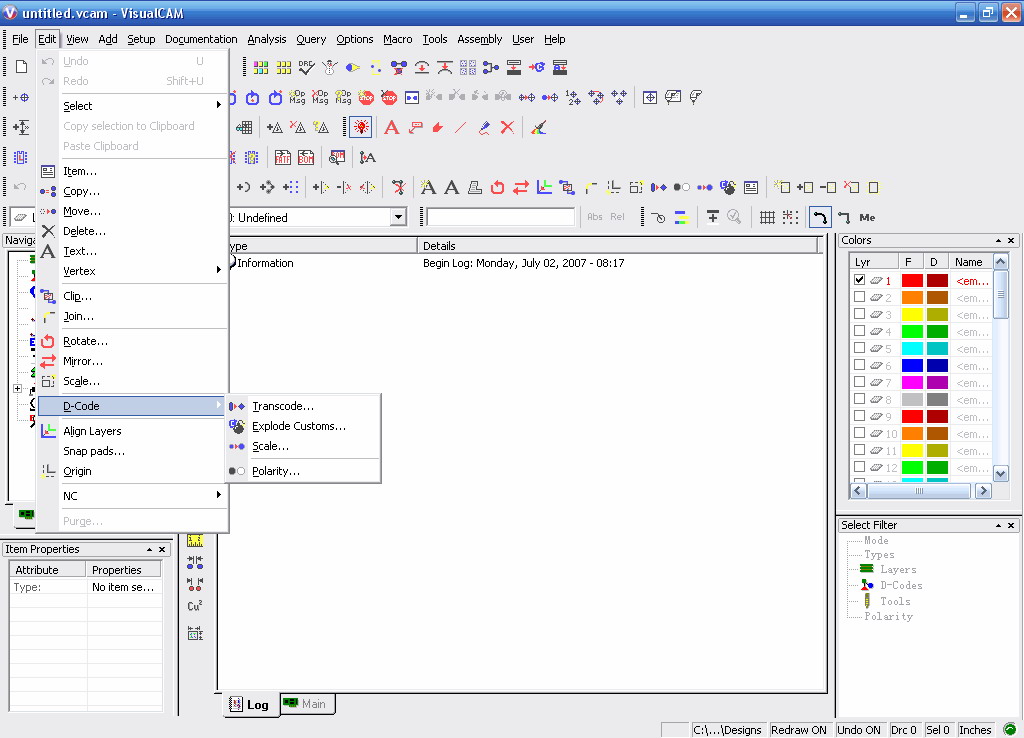Enable the layer 4 checkbox
This screenshot has height=738, width=1024.
point(859,330)
